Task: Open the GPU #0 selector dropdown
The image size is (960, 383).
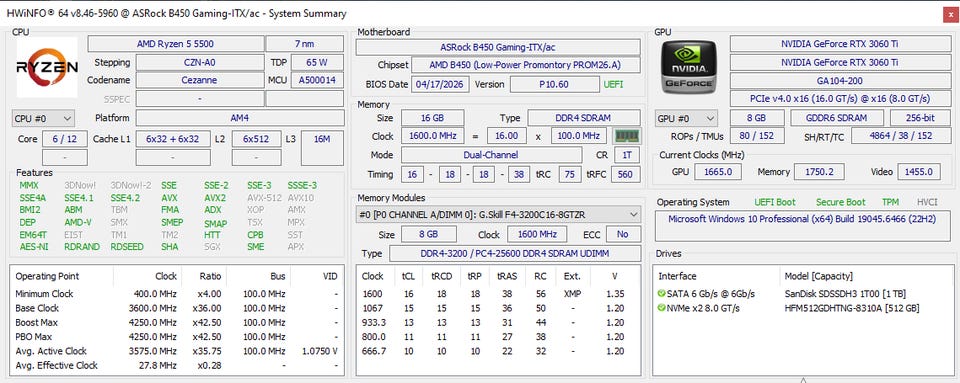Action: coord(686,119)
